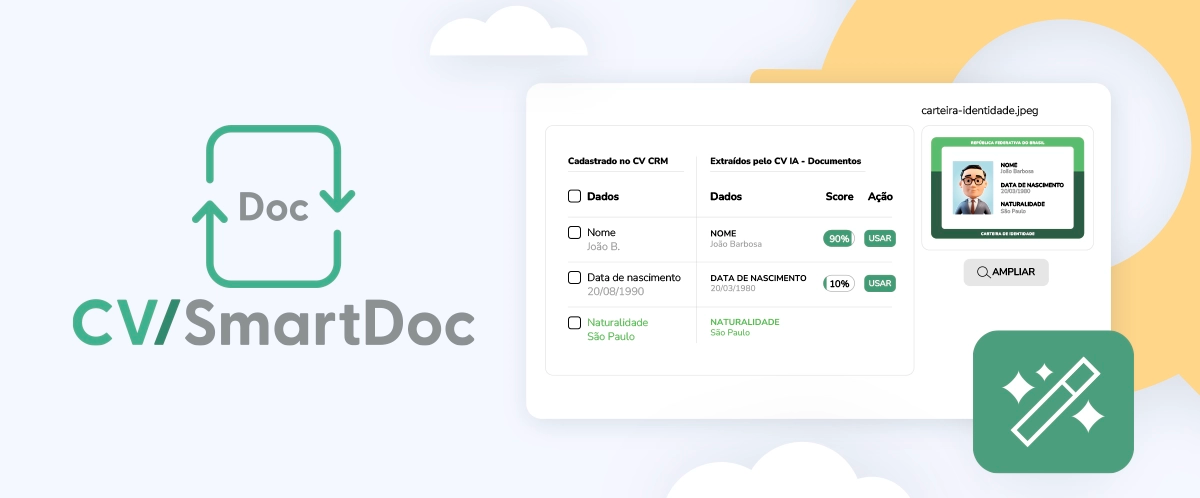Click the 10% score badge
Viewport: 1200px width, 498px height.
tap(838, 283)
